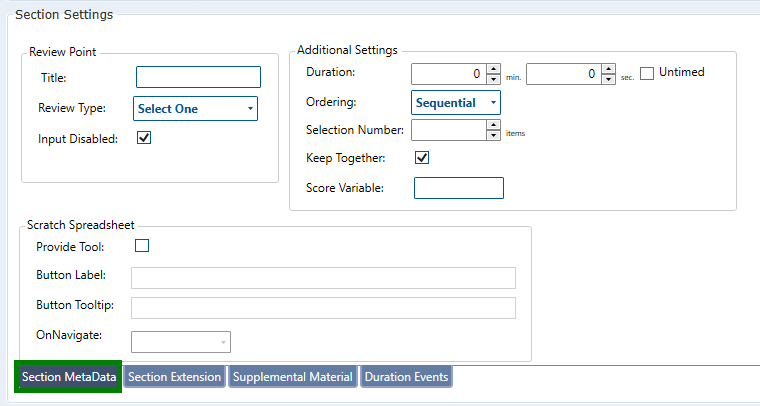Image resolution: width=760 pixels, height=406 pixels.
Task: Open the Supplemental Material tab
Action: [x=292, y=377]
